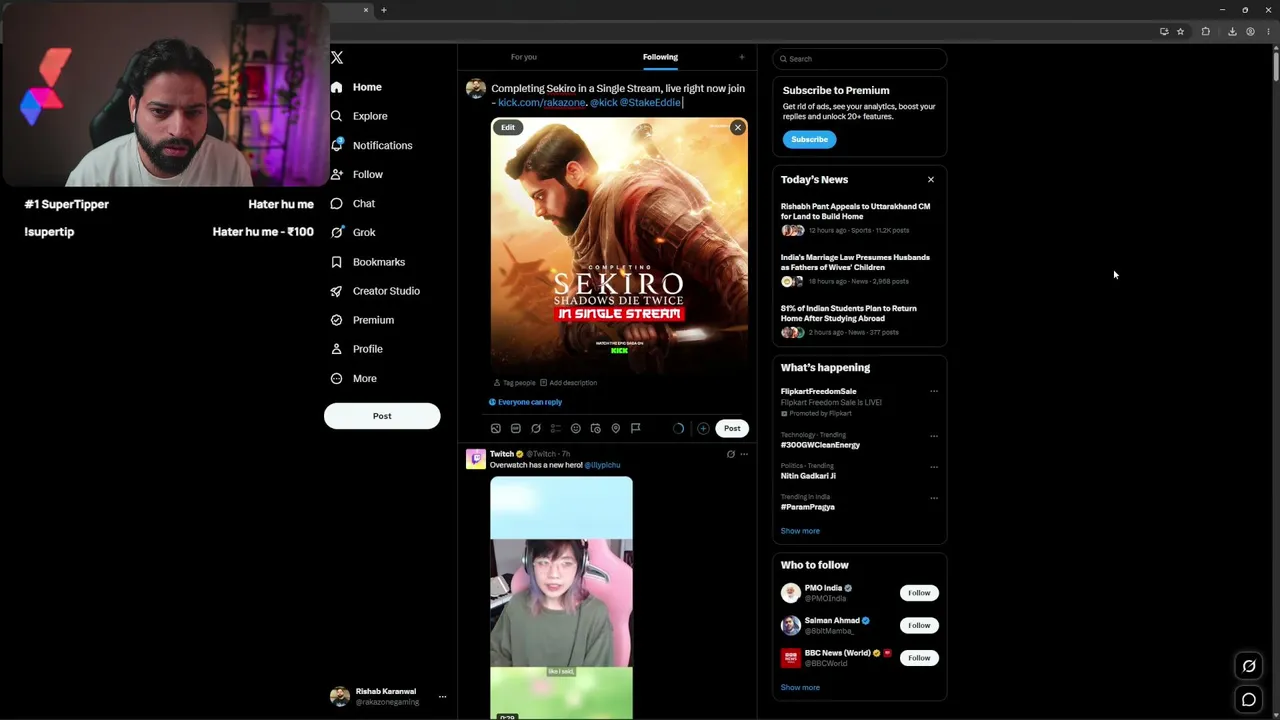This screenshot has height=720, width=1280.
Task: Open the Grok floating button
Action: 1249,666
